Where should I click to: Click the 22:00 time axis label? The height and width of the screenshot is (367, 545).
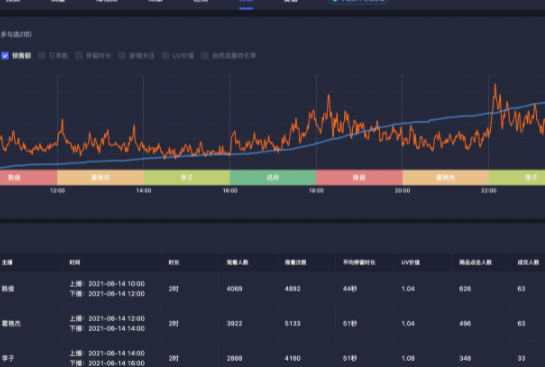[x=489, y=191]
